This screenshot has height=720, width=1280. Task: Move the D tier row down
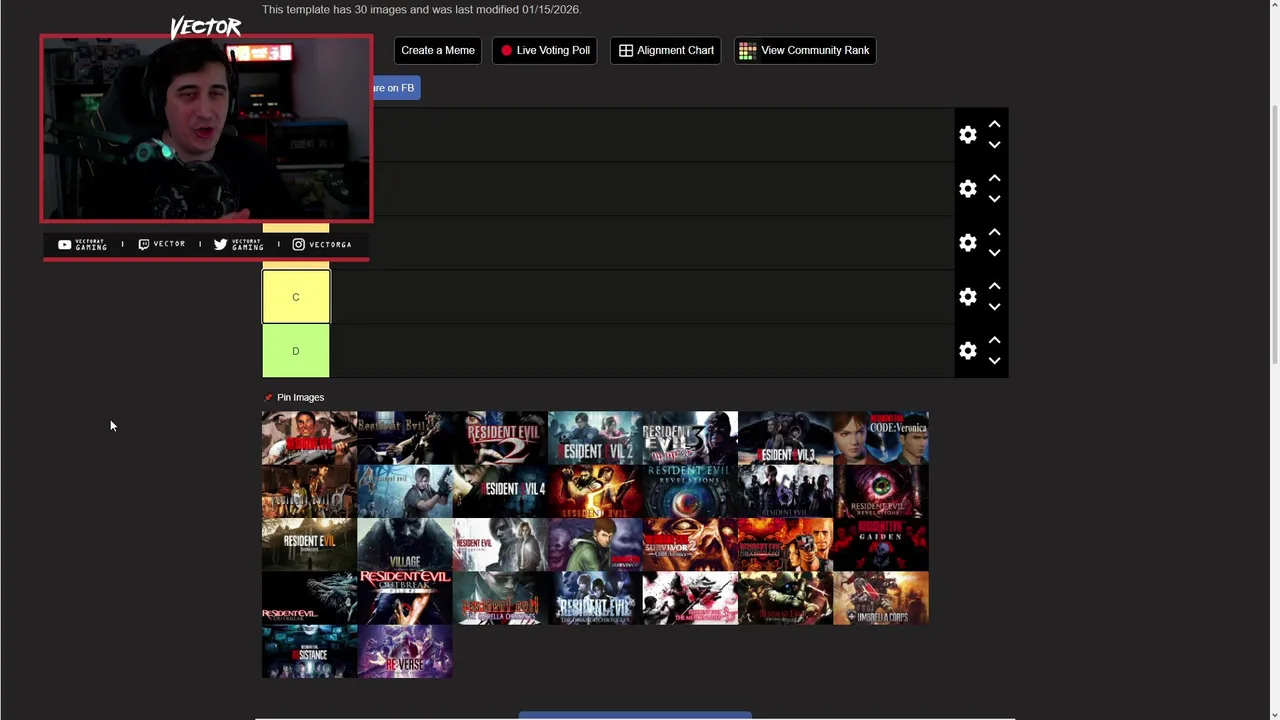[994, 361]
